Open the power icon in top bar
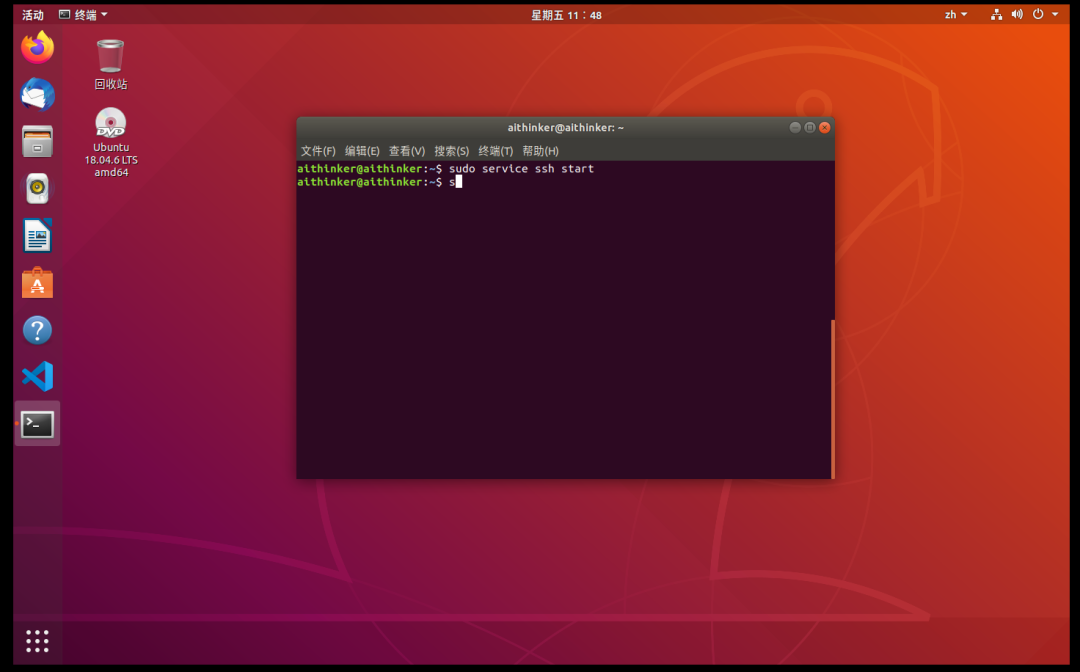The width and height of the screenshot is (1080, 672). tap(1037, 14)
